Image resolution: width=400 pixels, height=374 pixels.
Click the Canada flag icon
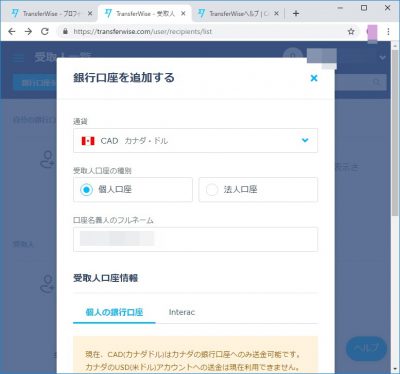click(x=88, y=141)
